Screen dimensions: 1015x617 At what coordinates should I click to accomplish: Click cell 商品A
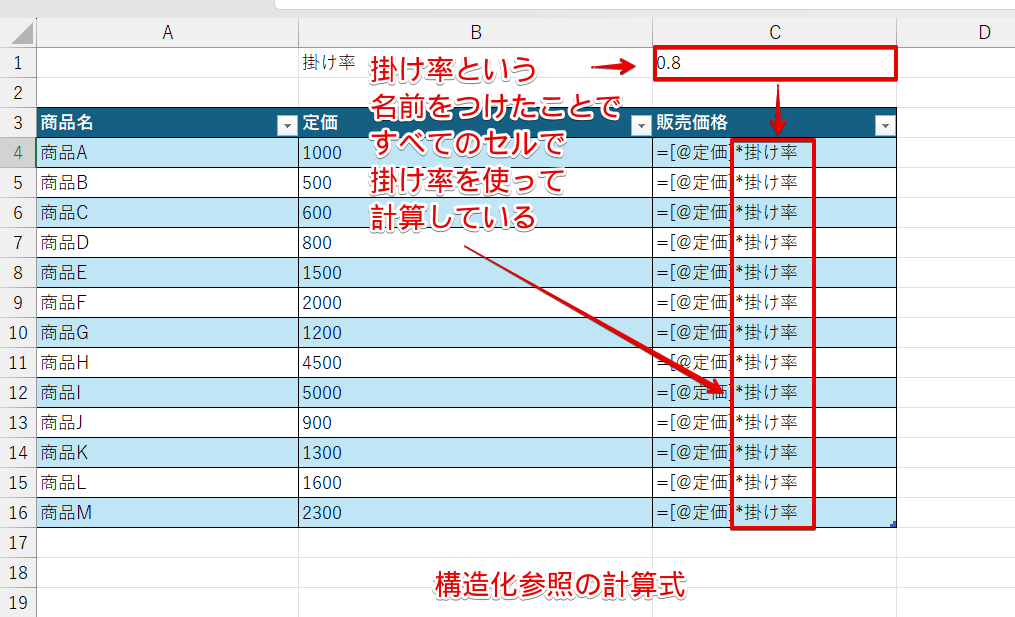[168, 153]
